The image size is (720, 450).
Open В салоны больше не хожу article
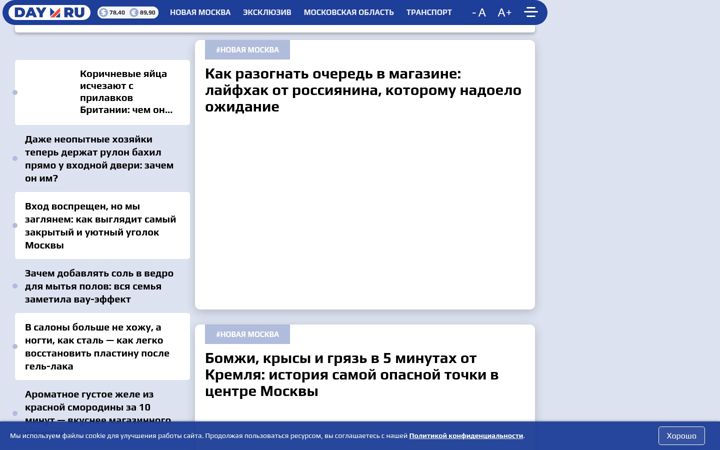pos(97,347)
